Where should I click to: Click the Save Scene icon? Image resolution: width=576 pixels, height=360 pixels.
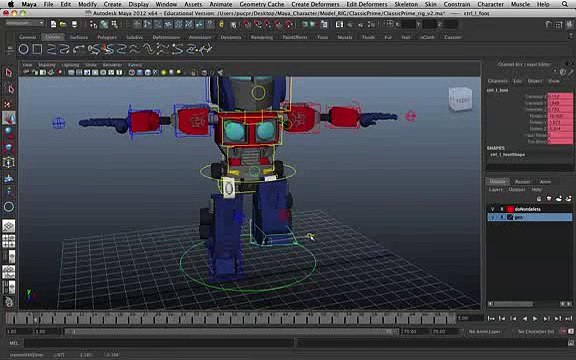(x=74, y=24)
